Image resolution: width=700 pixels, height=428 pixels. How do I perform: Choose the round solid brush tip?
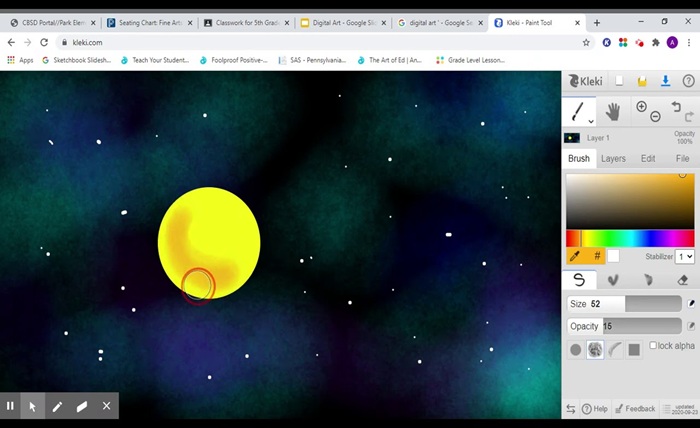575,349
